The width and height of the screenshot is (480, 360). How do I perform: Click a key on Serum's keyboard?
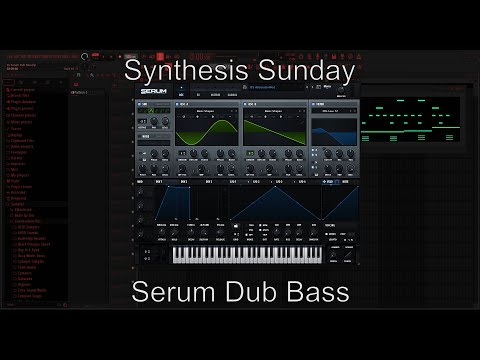(247, 255)
